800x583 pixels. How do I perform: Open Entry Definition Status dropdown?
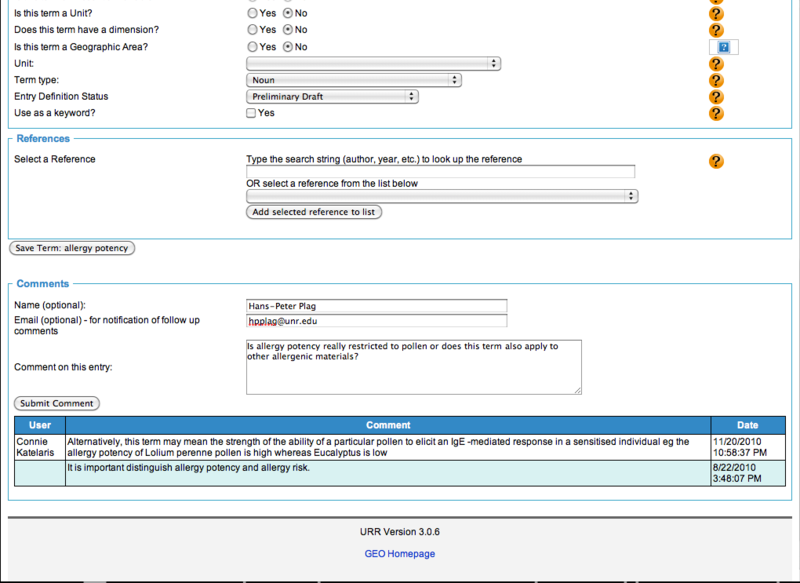(332, 97)
